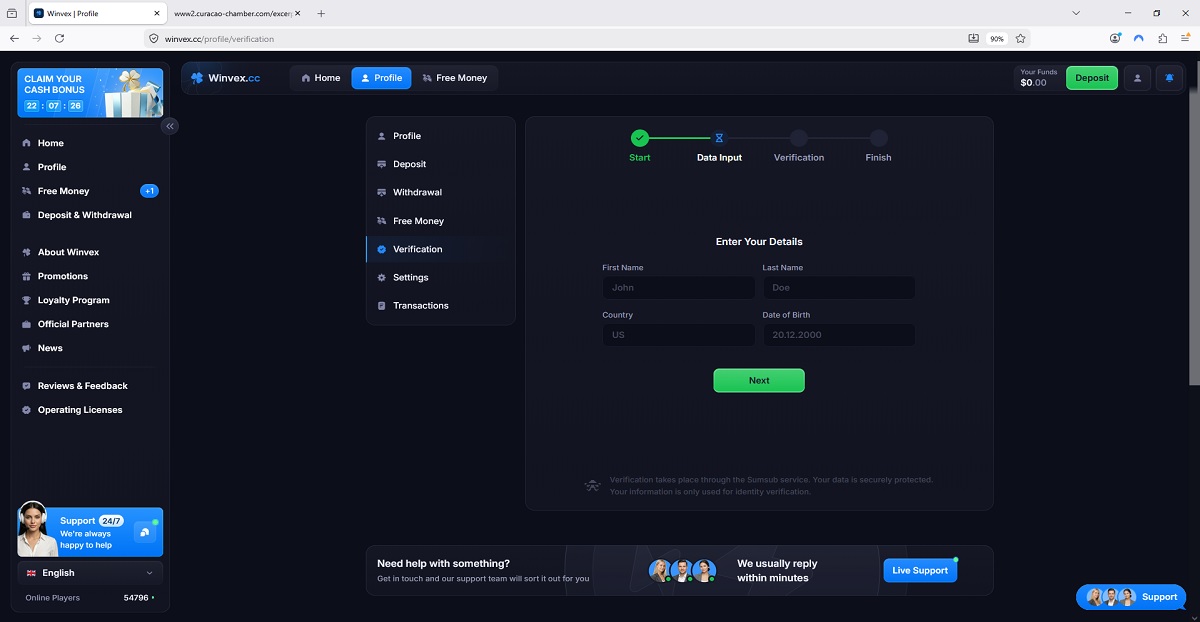Viewport: 1200px width, 622px height.
Task: Select the Home tab in the top navigation
Action: point(320,78)
